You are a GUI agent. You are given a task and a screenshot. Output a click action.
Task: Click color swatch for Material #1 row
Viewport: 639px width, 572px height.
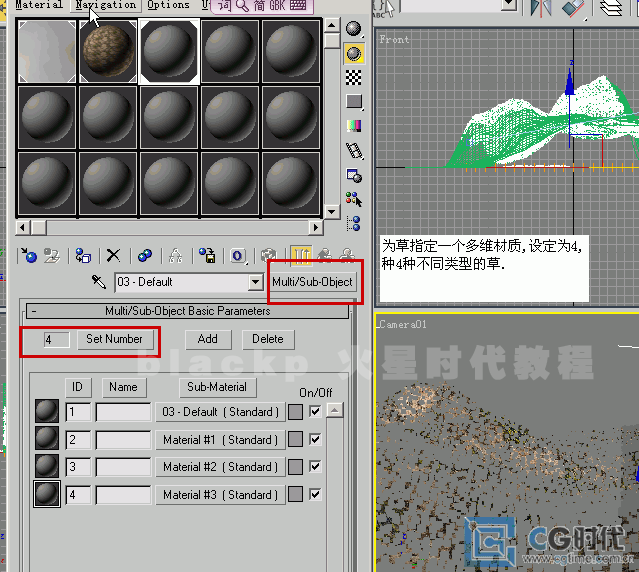(x=295, y=440)
